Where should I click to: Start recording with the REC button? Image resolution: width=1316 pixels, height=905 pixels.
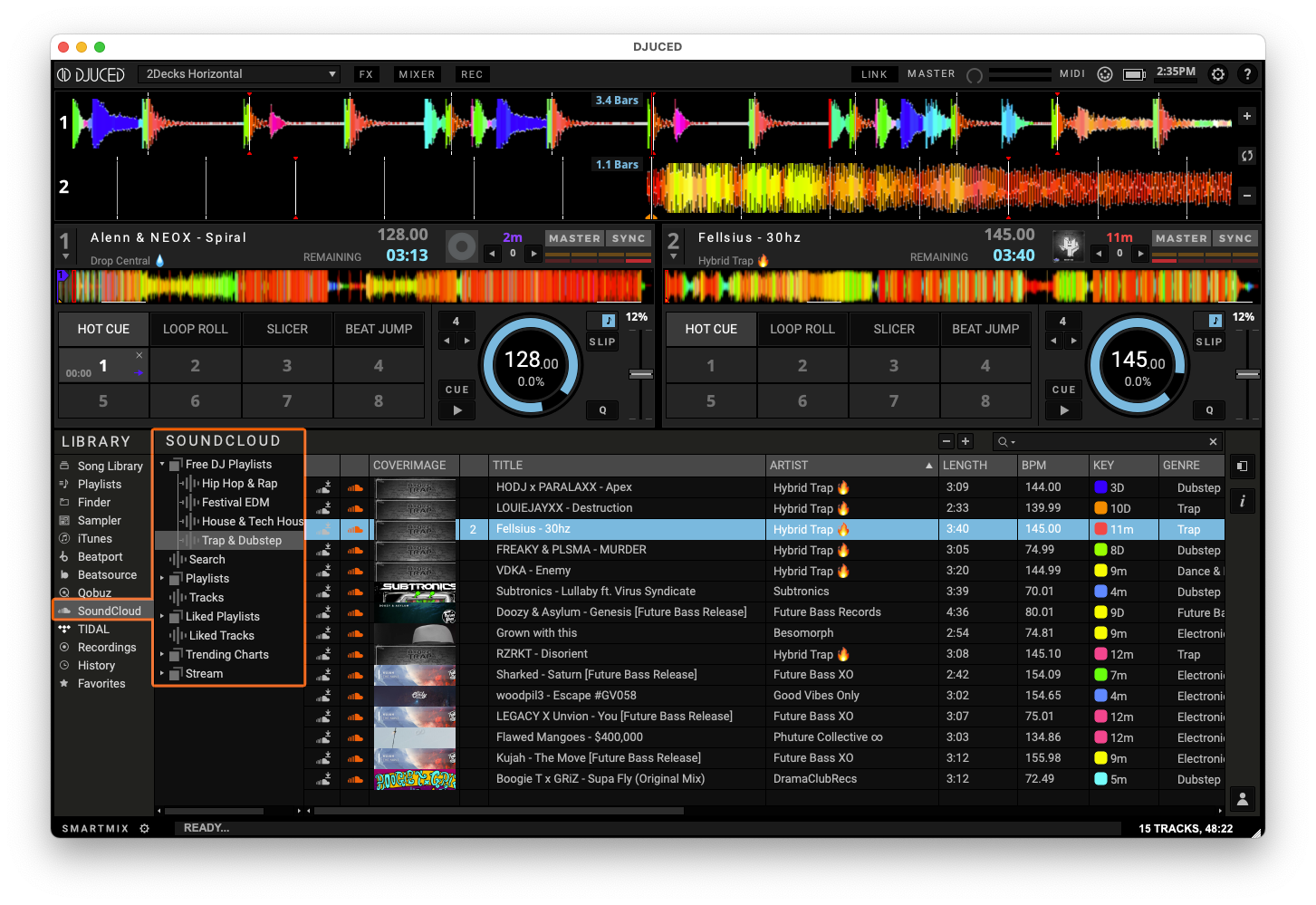click(x=472, y=73)
